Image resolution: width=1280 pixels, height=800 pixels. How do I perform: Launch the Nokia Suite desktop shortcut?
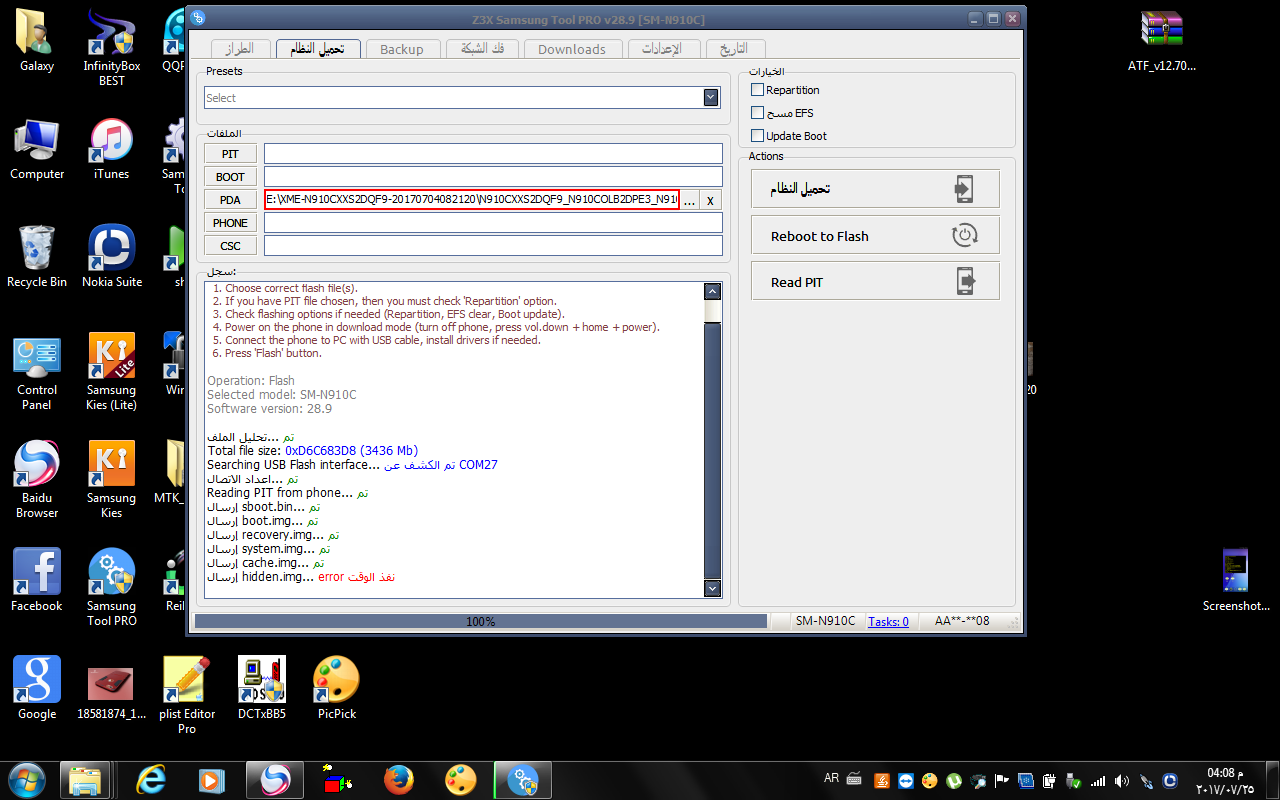pyautogui.click(x=111, y=256)
